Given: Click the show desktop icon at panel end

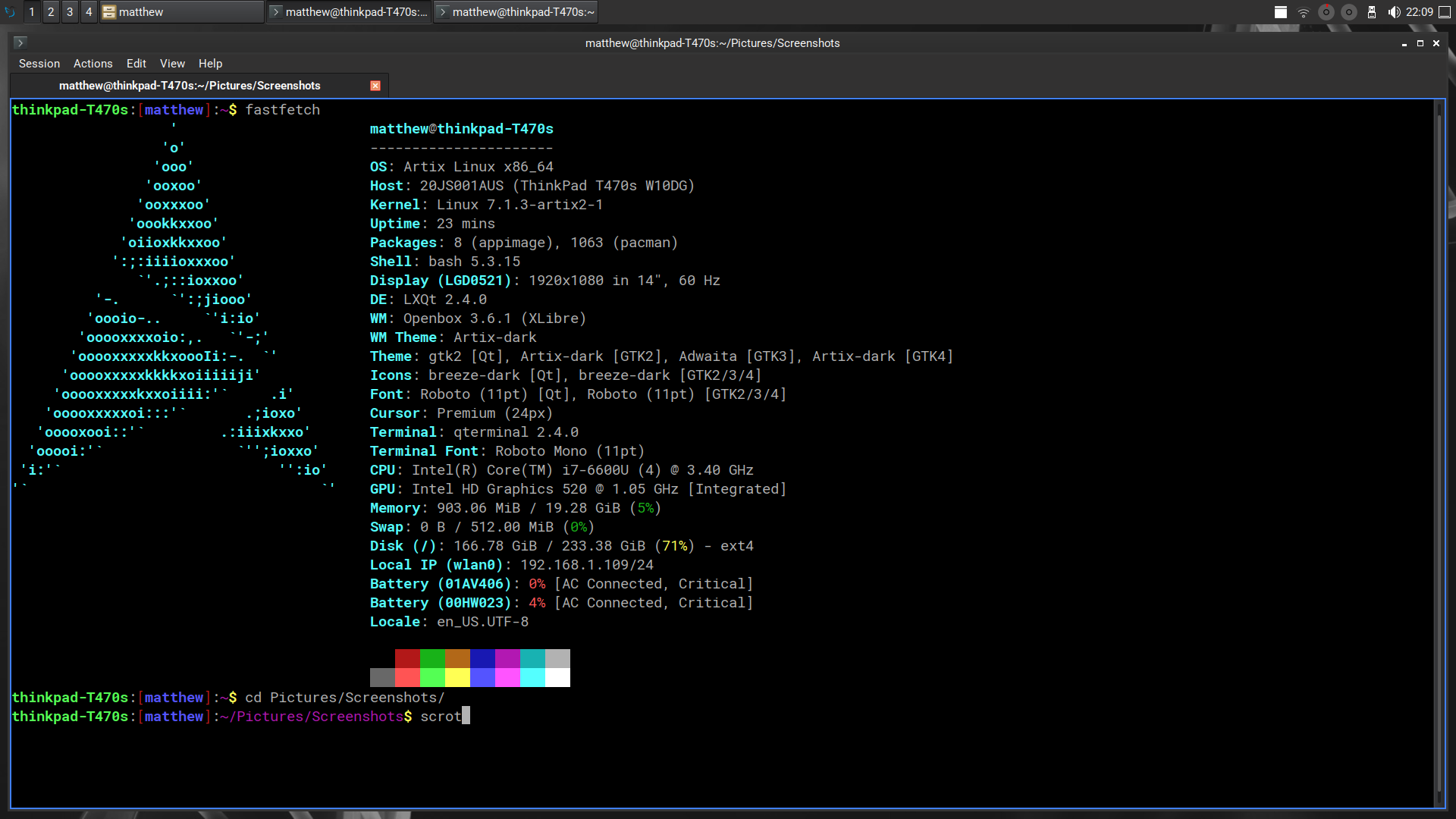Looking at the screenshot, I should point(1445,11).
